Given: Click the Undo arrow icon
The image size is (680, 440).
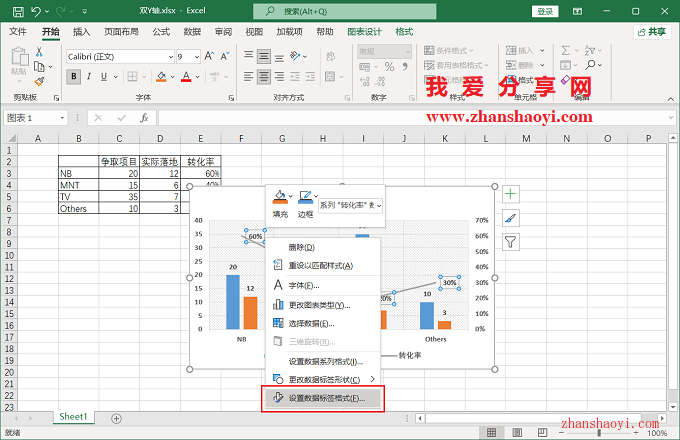Looking at the screenshot, I should [x=36, y=11].
